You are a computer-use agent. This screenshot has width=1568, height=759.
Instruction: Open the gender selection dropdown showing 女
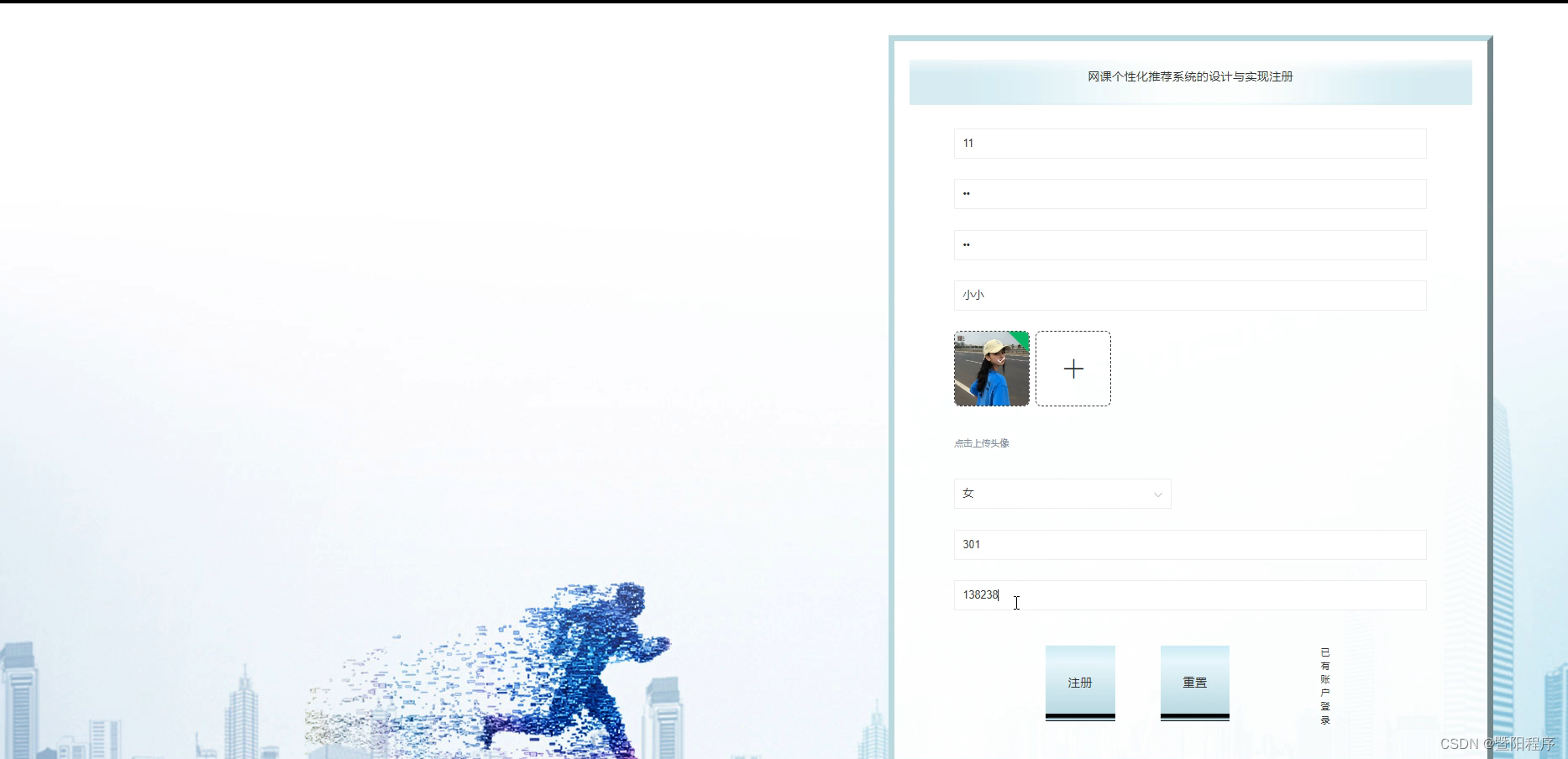[1062, 494]
